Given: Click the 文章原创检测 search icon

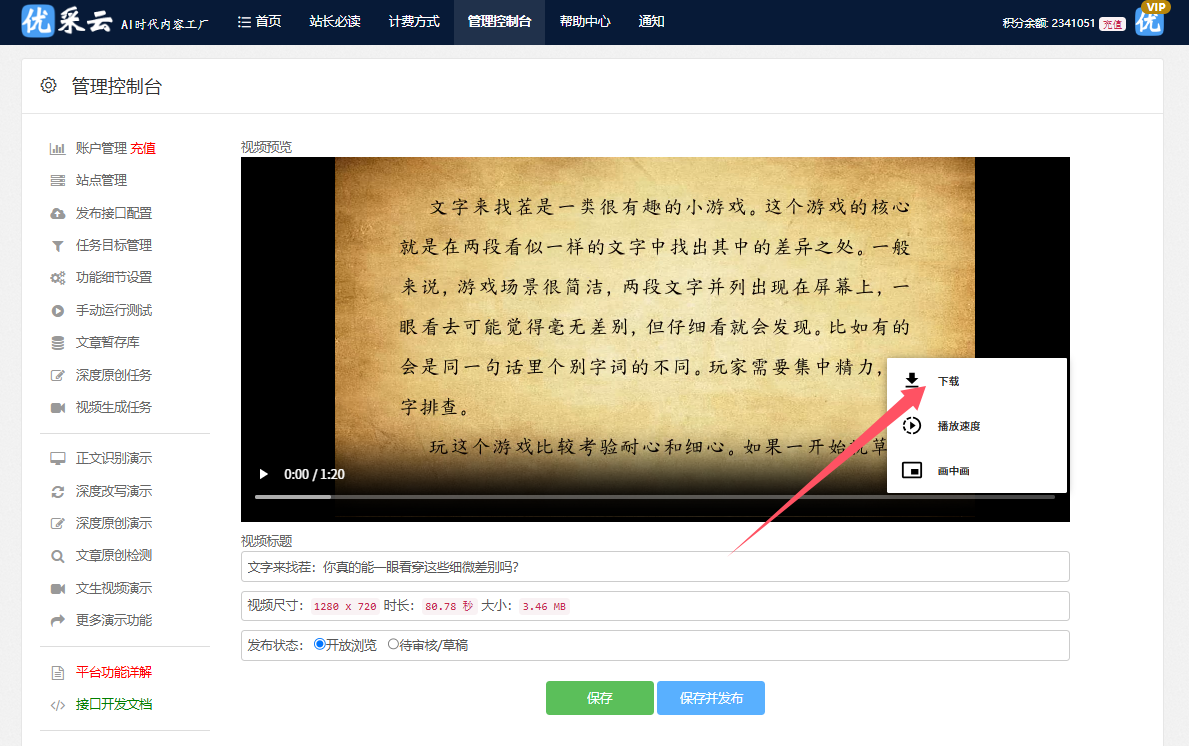Looking at the screenshot, I should pos(57,556).
